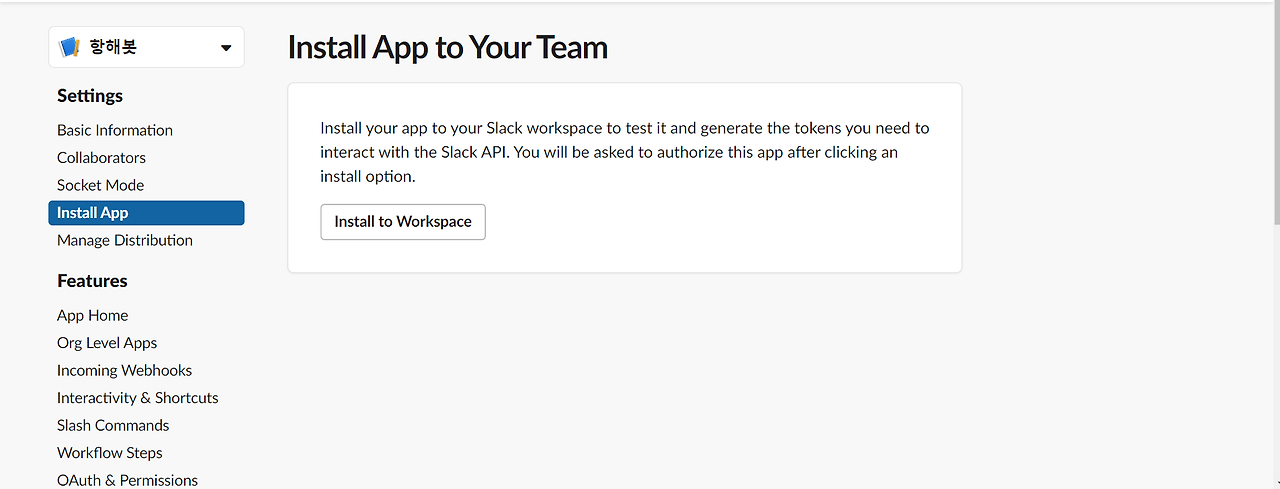Go to Workflow Steps page
The image size is (1280, 489).
[109, 453]
